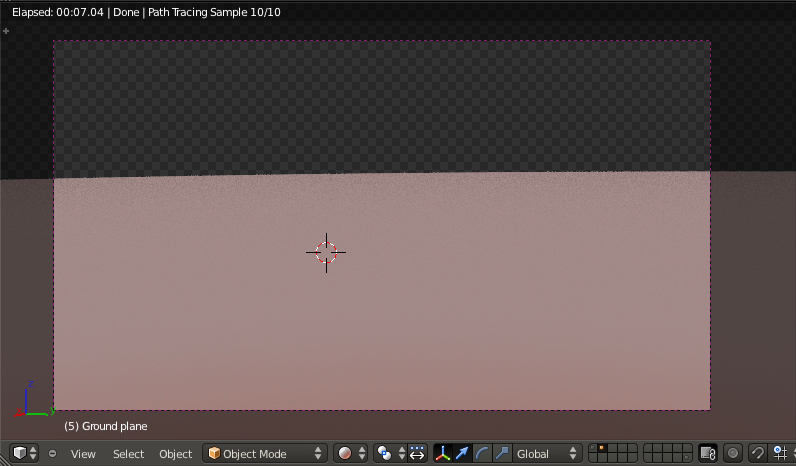Screen dimensions: 796x466
Task: Open the snap element type selector
Action: click(782, 453)
